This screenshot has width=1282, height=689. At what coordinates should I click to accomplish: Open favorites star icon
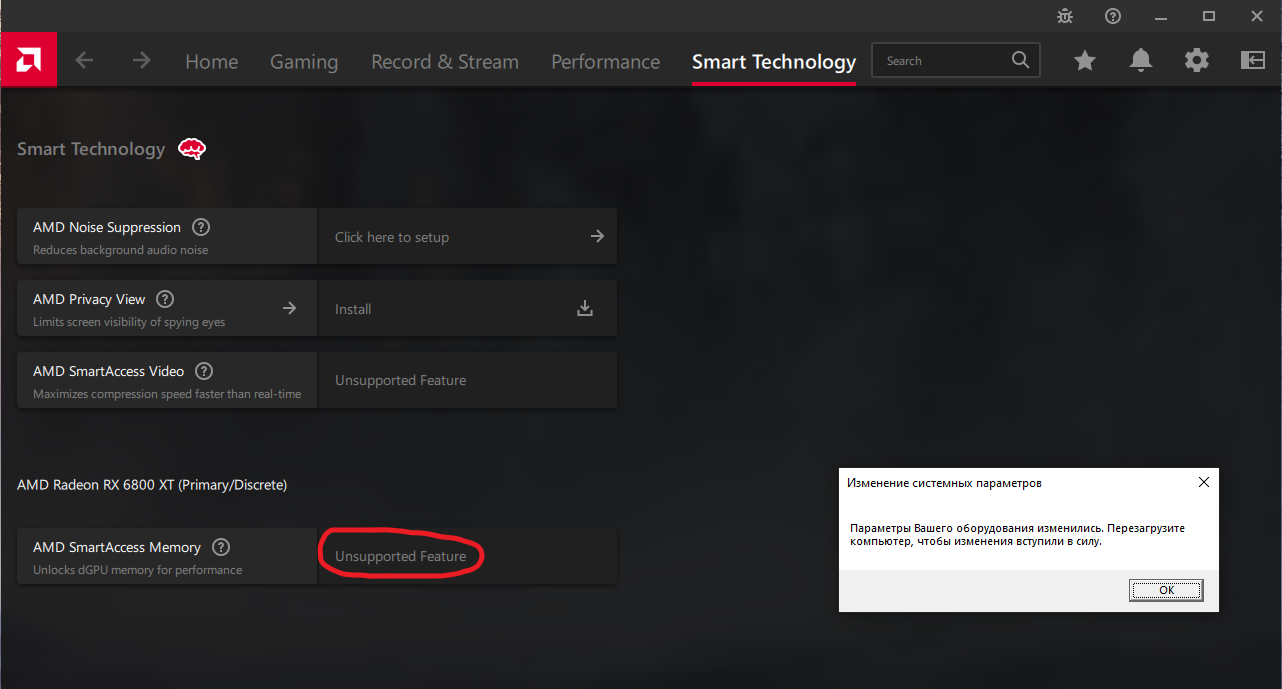pos(1085,61)
